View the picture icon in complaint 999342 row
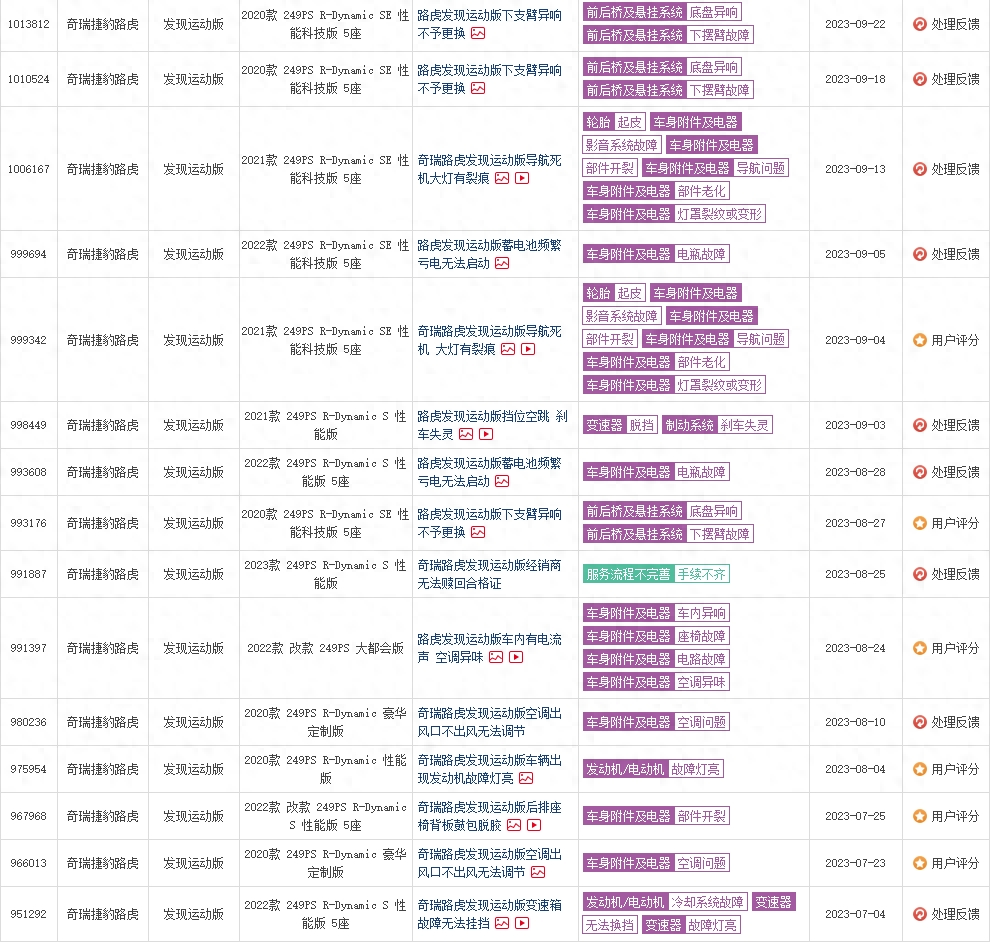This screenshot has height=942, width=990. (x=508, y=349)
